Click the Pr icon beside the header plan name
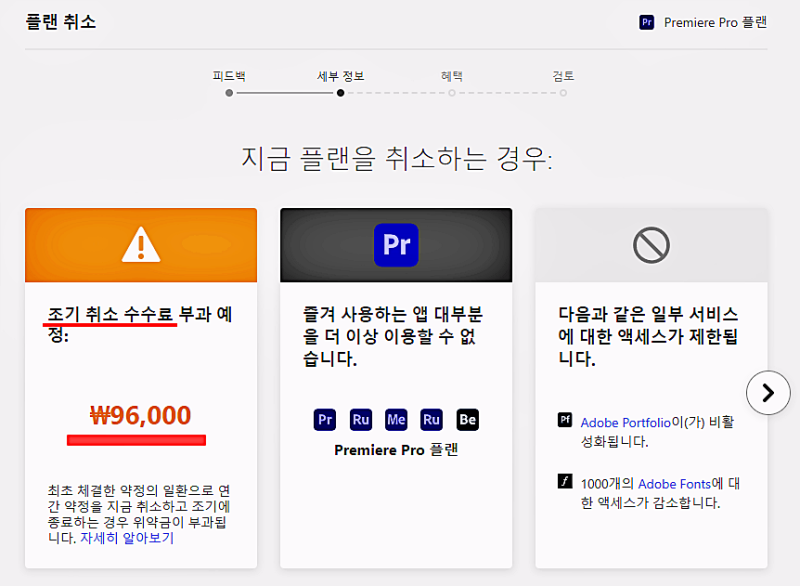 point(646,22)
